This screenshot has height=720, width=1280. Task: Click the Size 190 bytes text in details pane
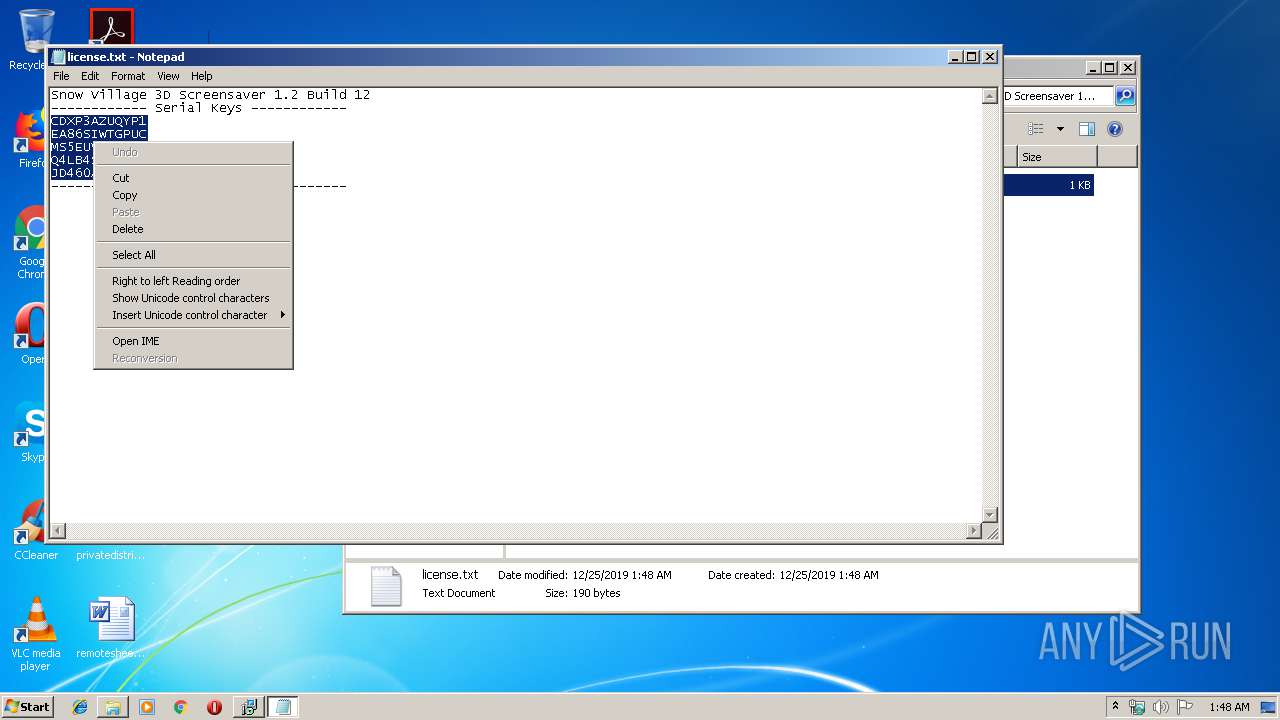(x=583, y=593)
